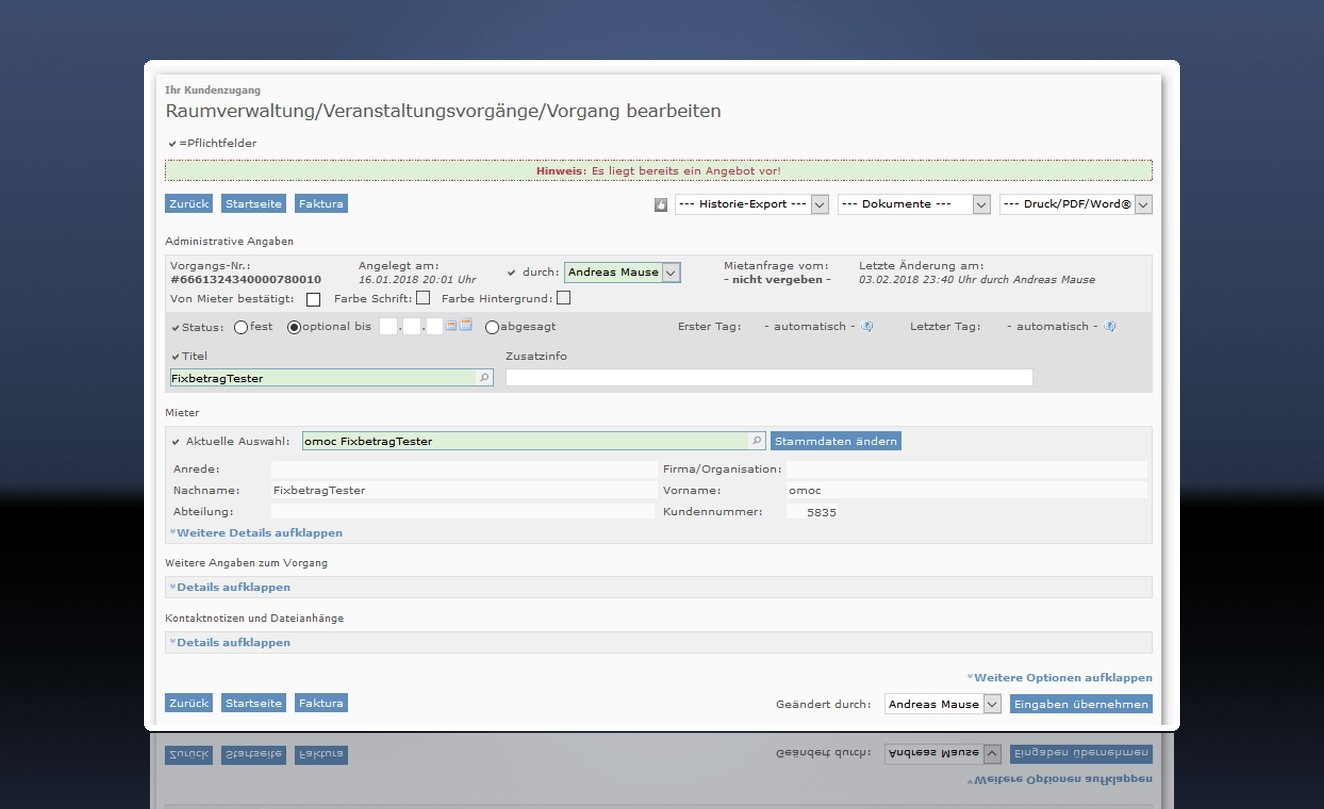Screen dimensions: 1324x809
Task: Open the Historie-Export dropdown
Action: (752, 204)
